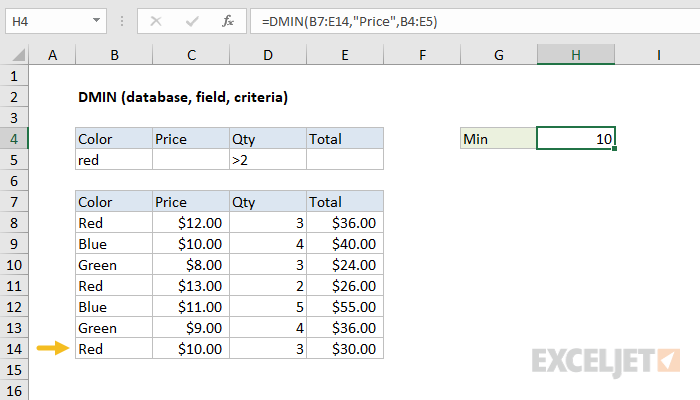Click the 'Min' label cell

(499, 139)
